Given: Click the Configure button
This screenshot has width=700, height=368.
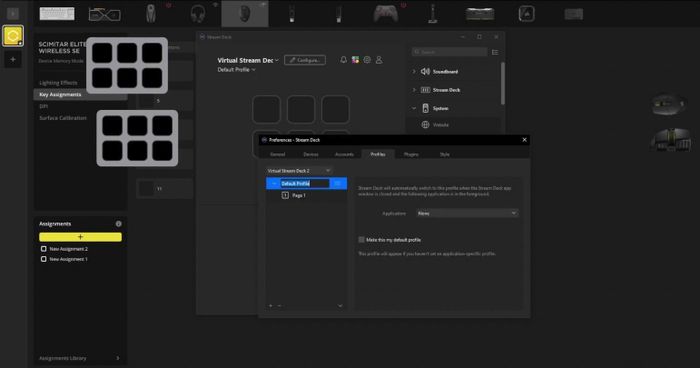Looking at the screenshot, I should click(x=305, y=60).
